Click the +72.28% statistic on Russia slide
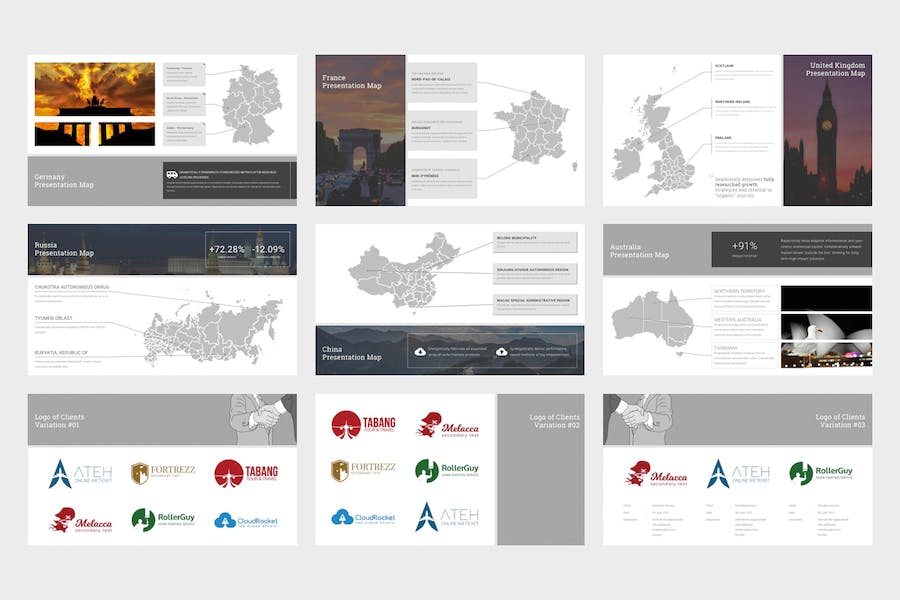The width and height of the screenshot is (900, 600). [x=226, y=249]
